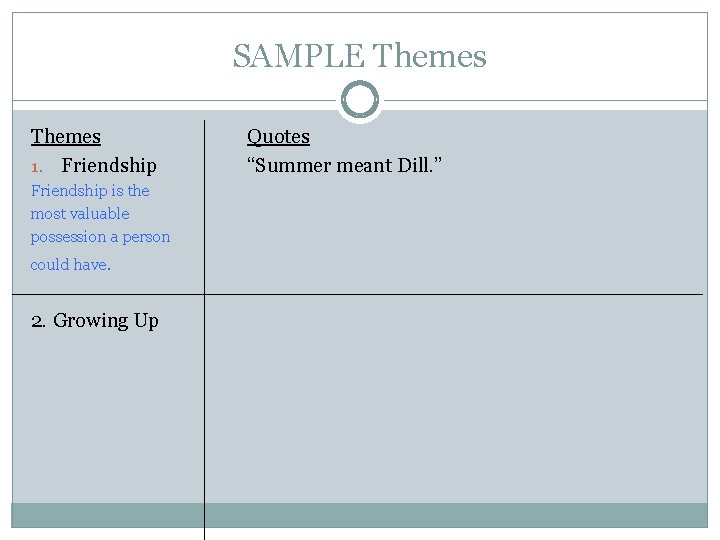
Task: Click the red number 1 list marker
Action: [37, 167]
